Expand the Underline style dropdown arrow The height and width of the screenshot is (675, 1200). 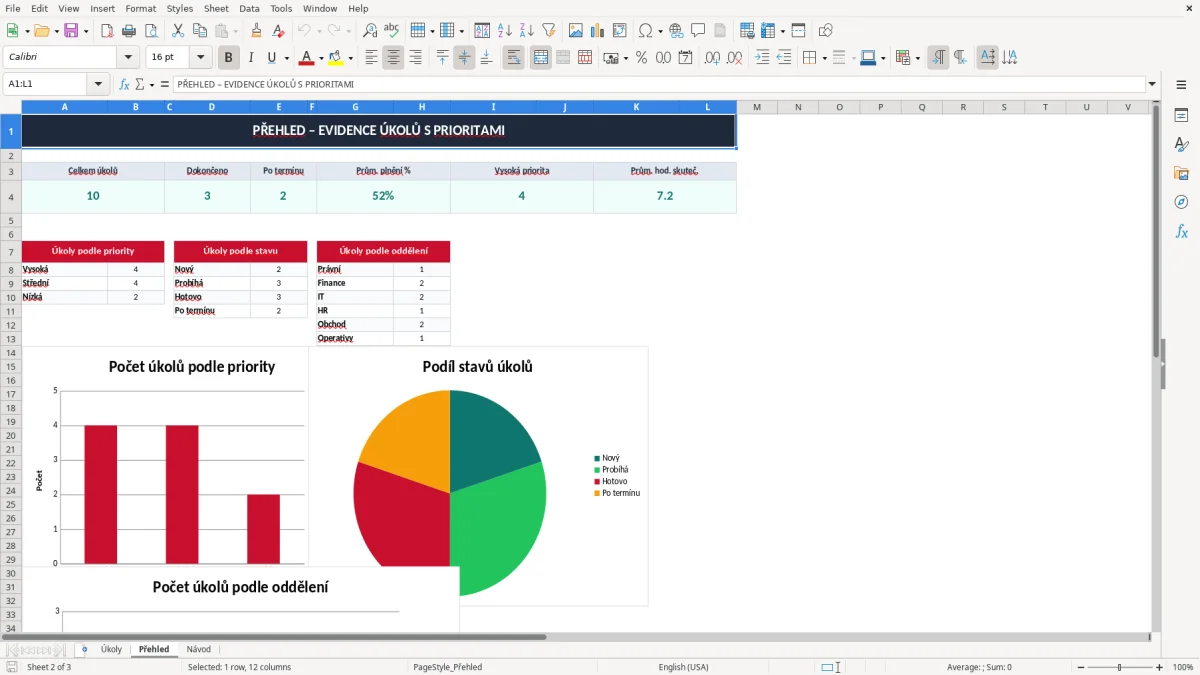286,58
